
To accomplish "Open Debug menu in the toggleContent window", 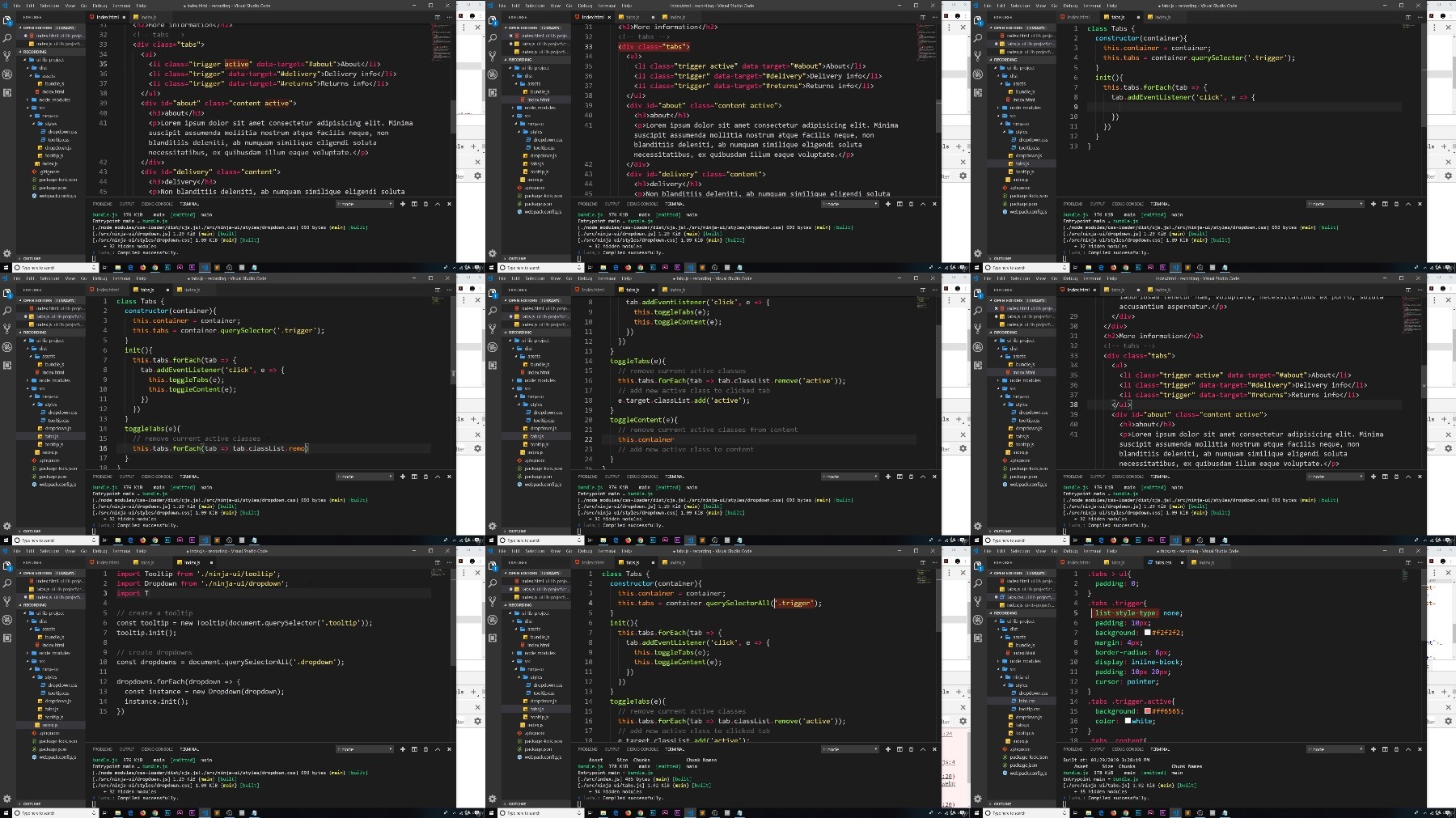I will 586,278.
